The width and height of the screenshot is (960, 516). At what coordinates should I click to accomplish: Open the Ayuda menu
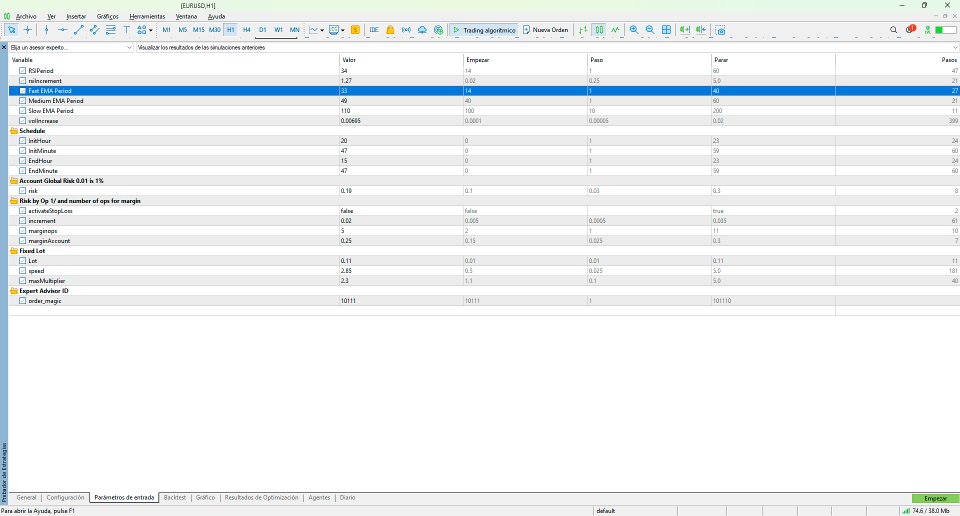(216, 17)
